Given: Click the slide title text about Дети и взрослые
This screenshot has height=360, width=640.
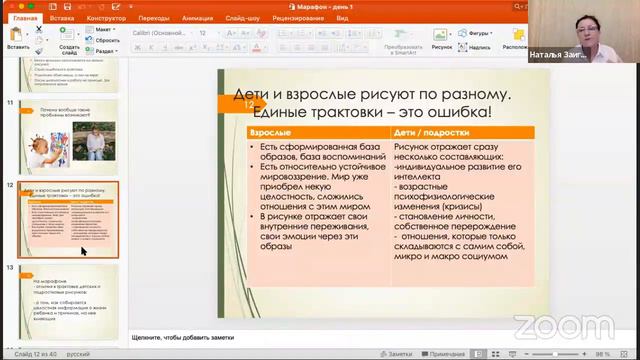Looking at the screenshot, I should pos(372,103).
